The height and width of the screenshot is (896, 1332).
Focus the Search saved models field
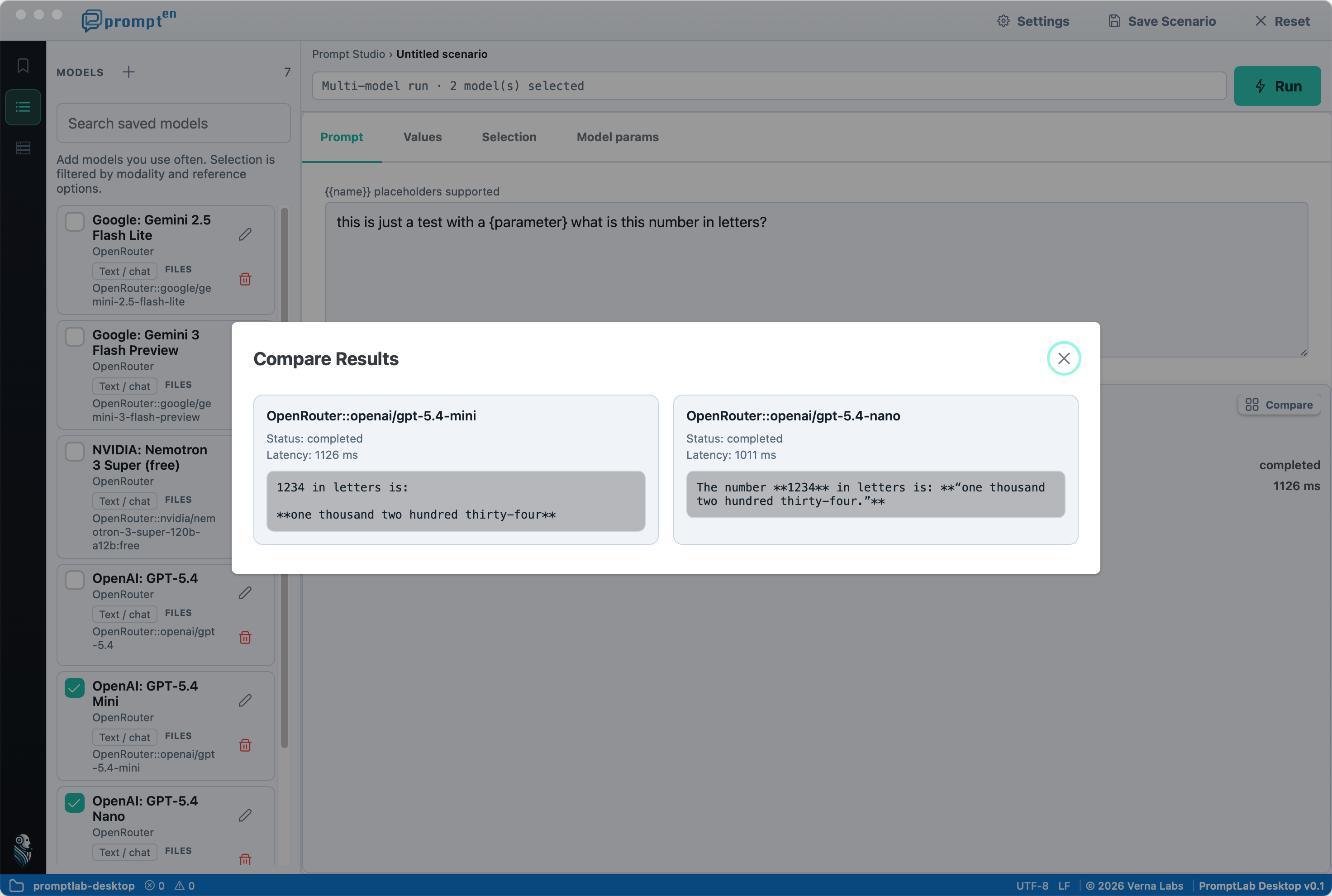tap(174, 124)
